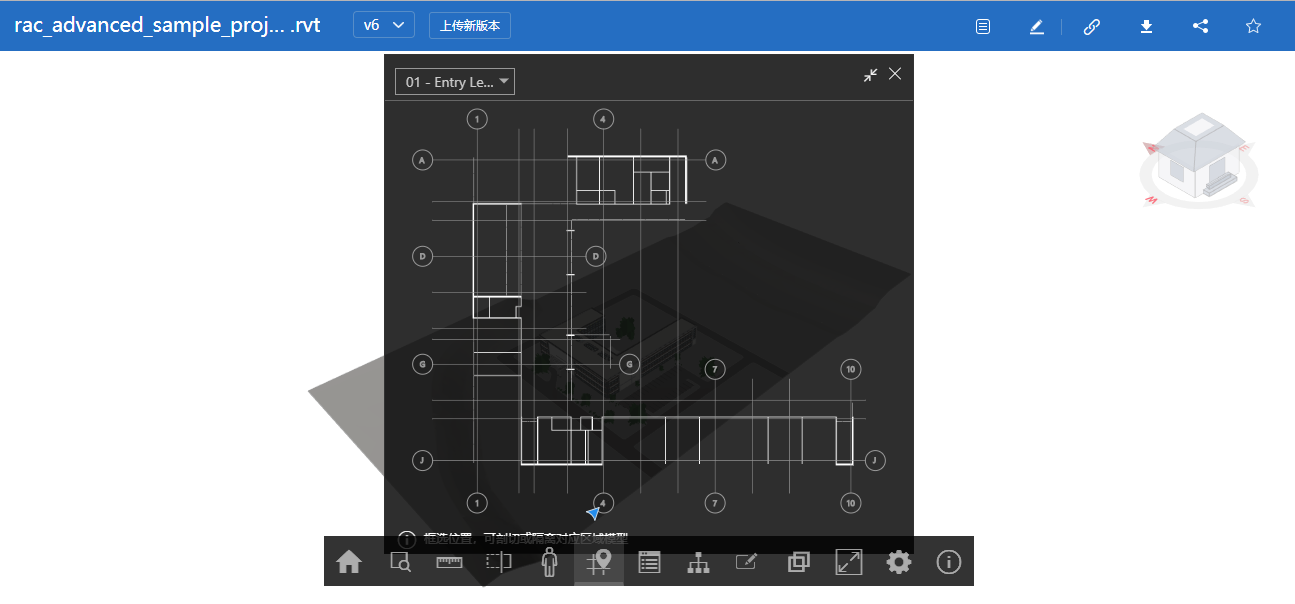Open the viewer Settings gear
The image size is (1295, 604).
click(899, 562)
